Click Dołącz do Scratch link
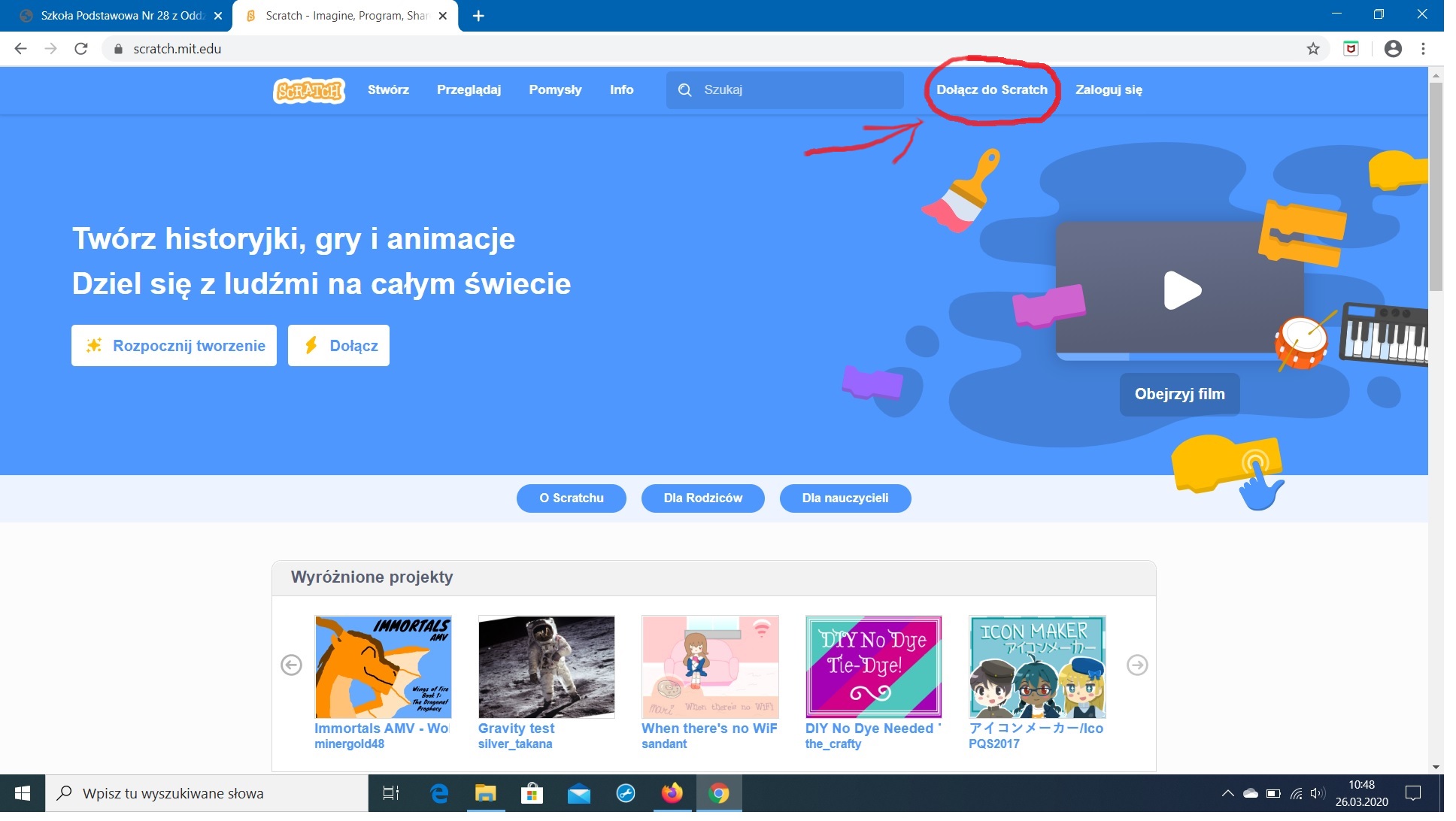 click(x=991, y=89)
